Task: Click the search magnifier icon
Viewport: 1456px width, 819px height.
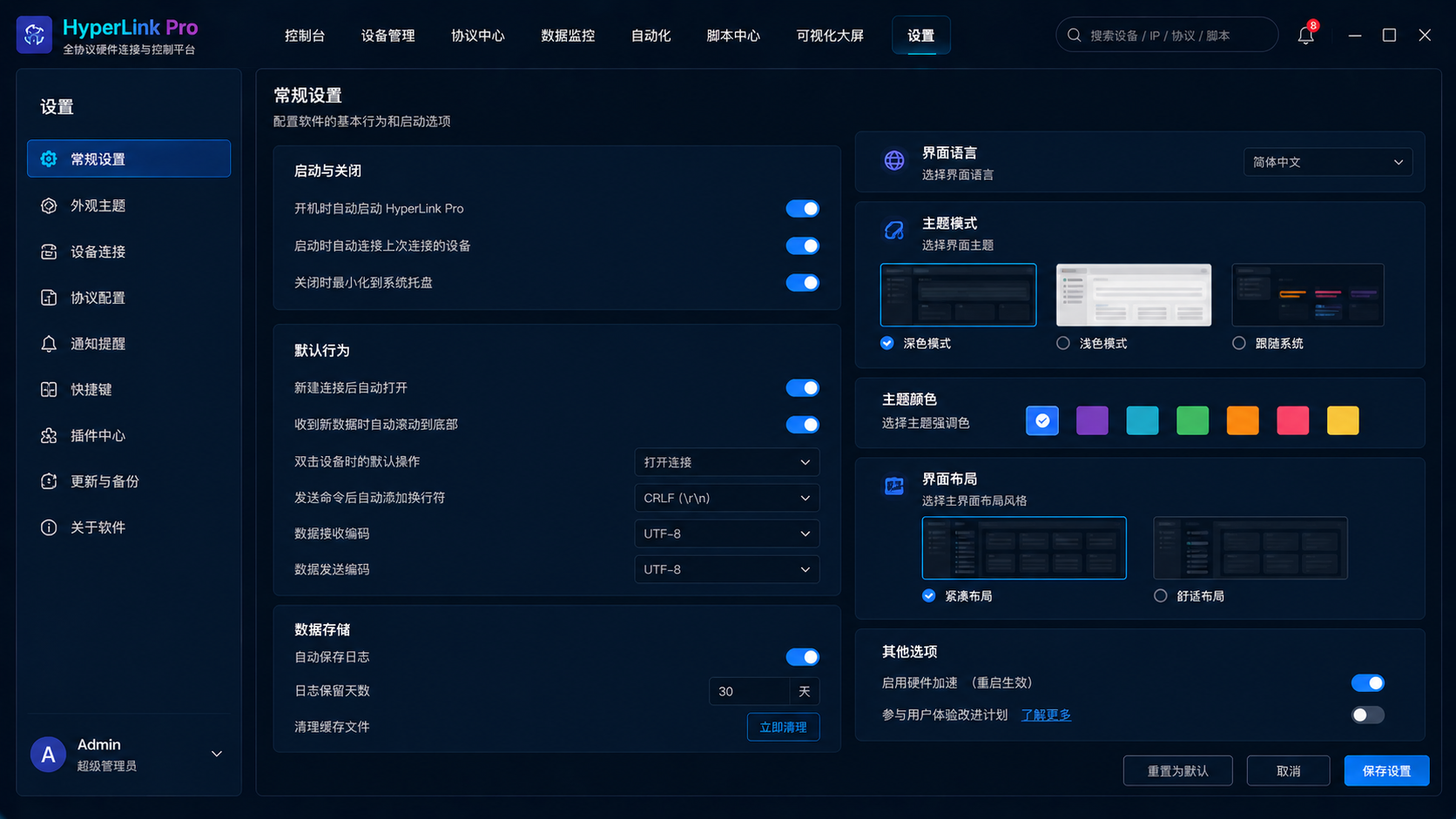Action: pyautogui.click(x=1075, y=35)
